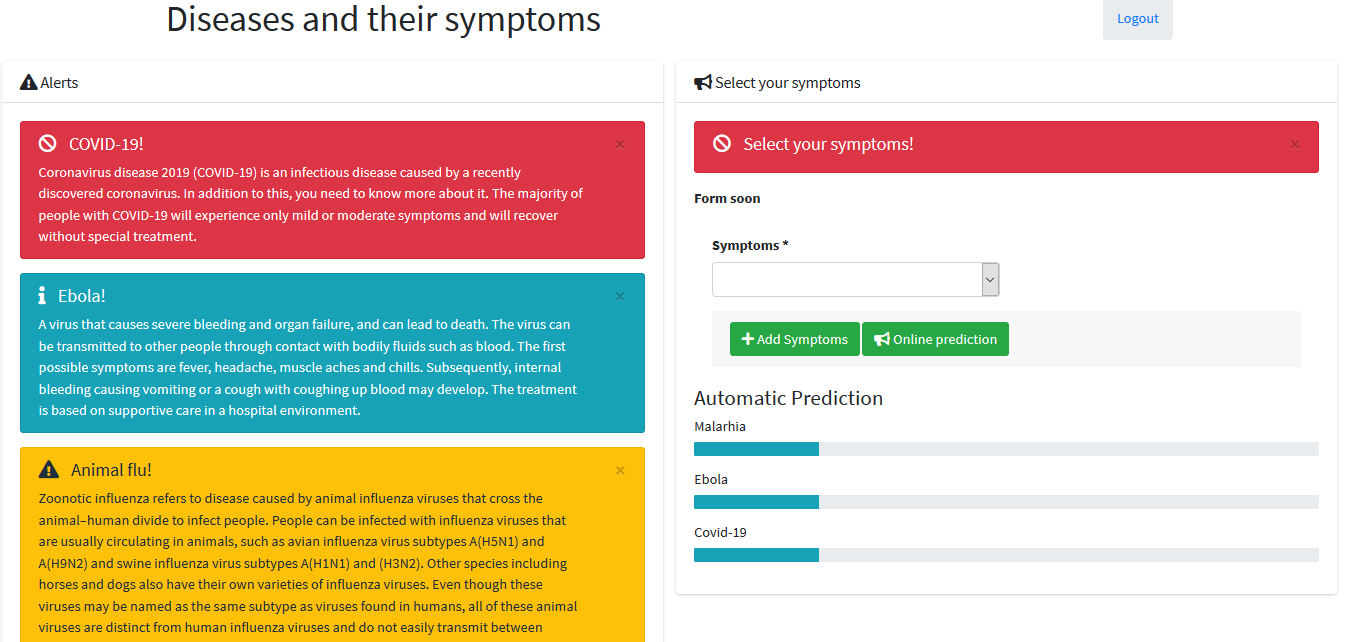The height and width of the screenshot is (642, 1345).
Task: Click the megaphone icon beside Select your symptoms
Action: (703, 83)
